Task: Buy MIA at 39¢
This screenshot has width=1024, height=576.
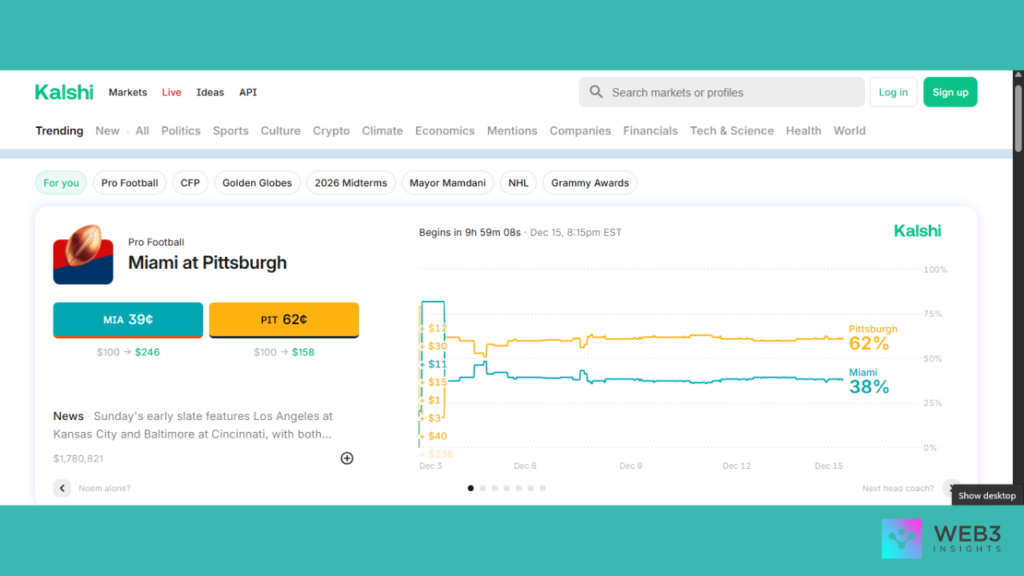Action: click(128, 320)
